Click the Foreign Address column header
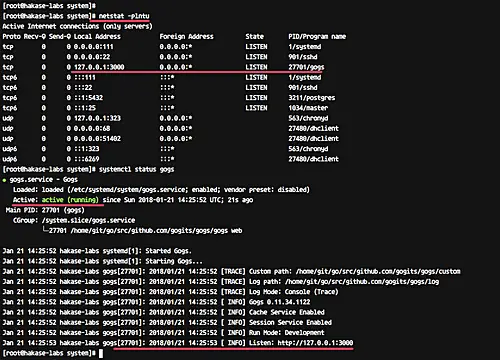The height and width of the screenshot is (360, 500). pyautogui.click(x=186, y=36)
